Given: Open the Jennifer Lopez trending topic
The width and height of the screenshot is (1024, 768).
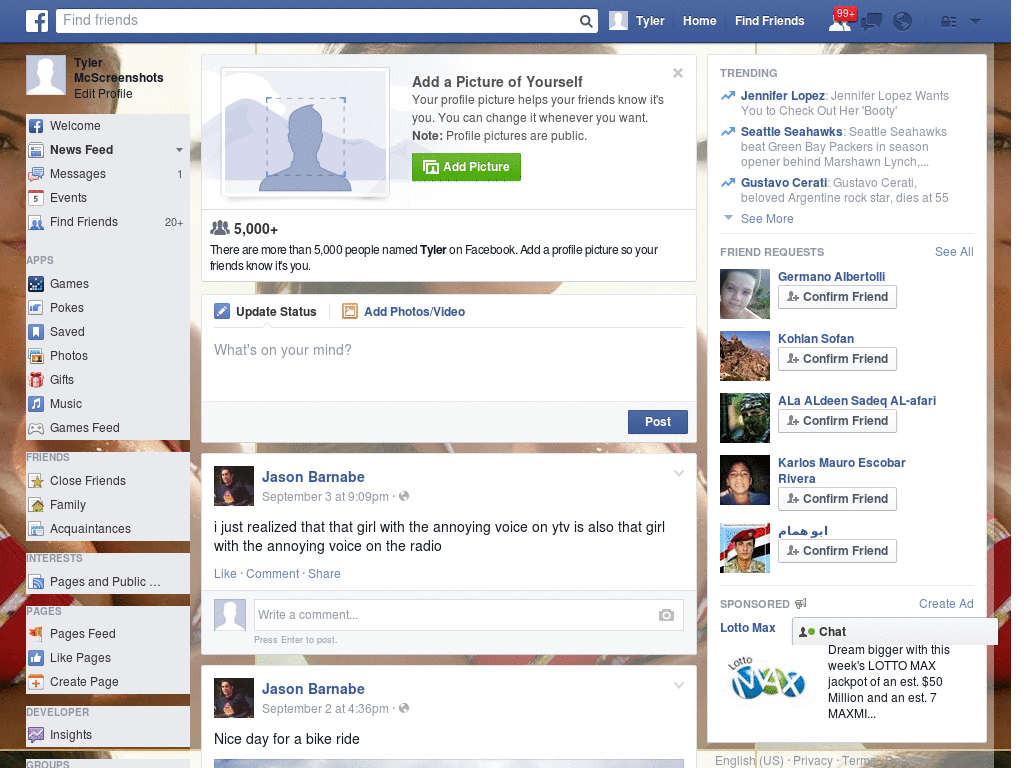Looking at the screenshot, I should point(782,96).
